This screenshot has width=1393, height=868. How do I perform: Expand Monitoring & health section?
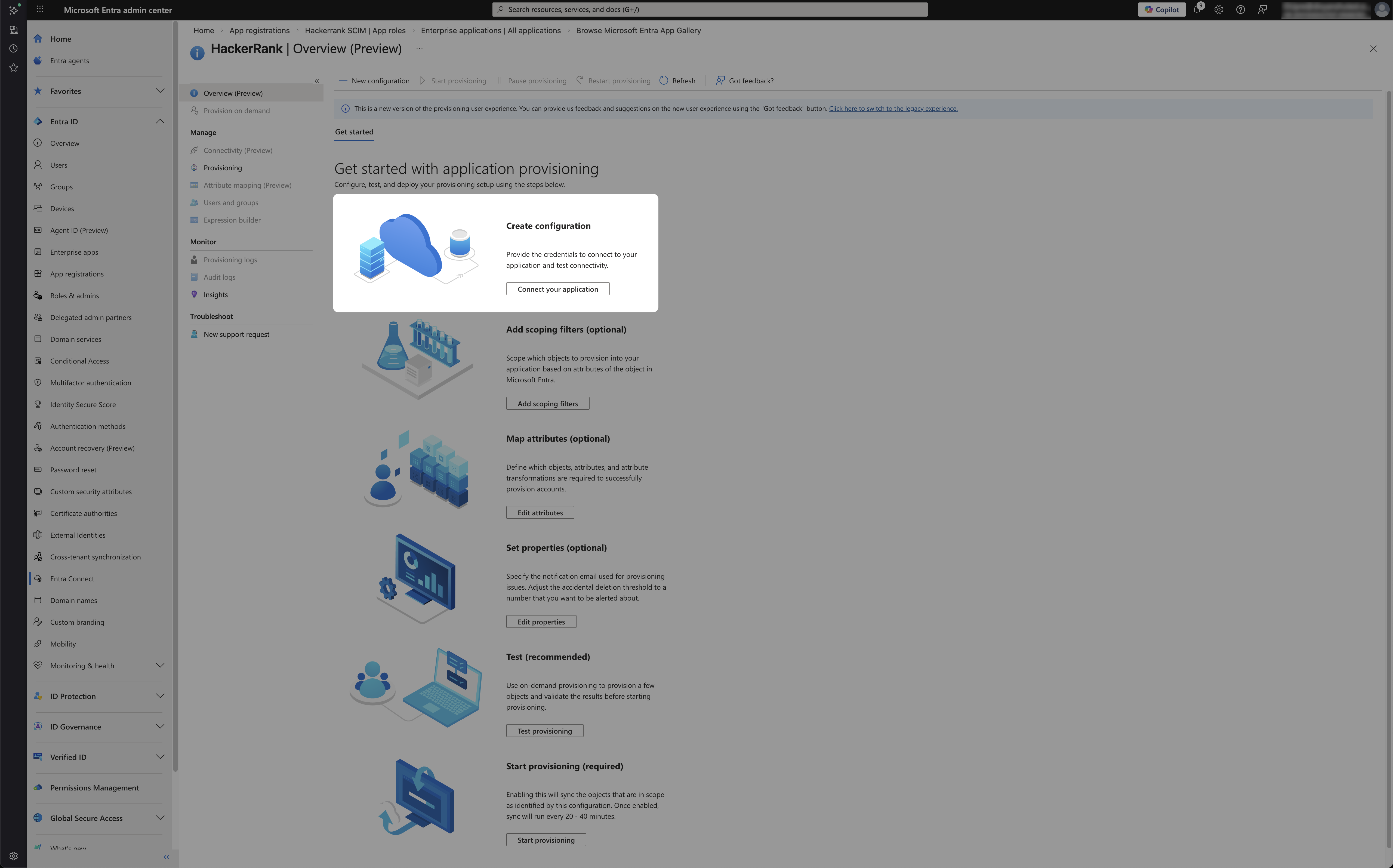160,665
